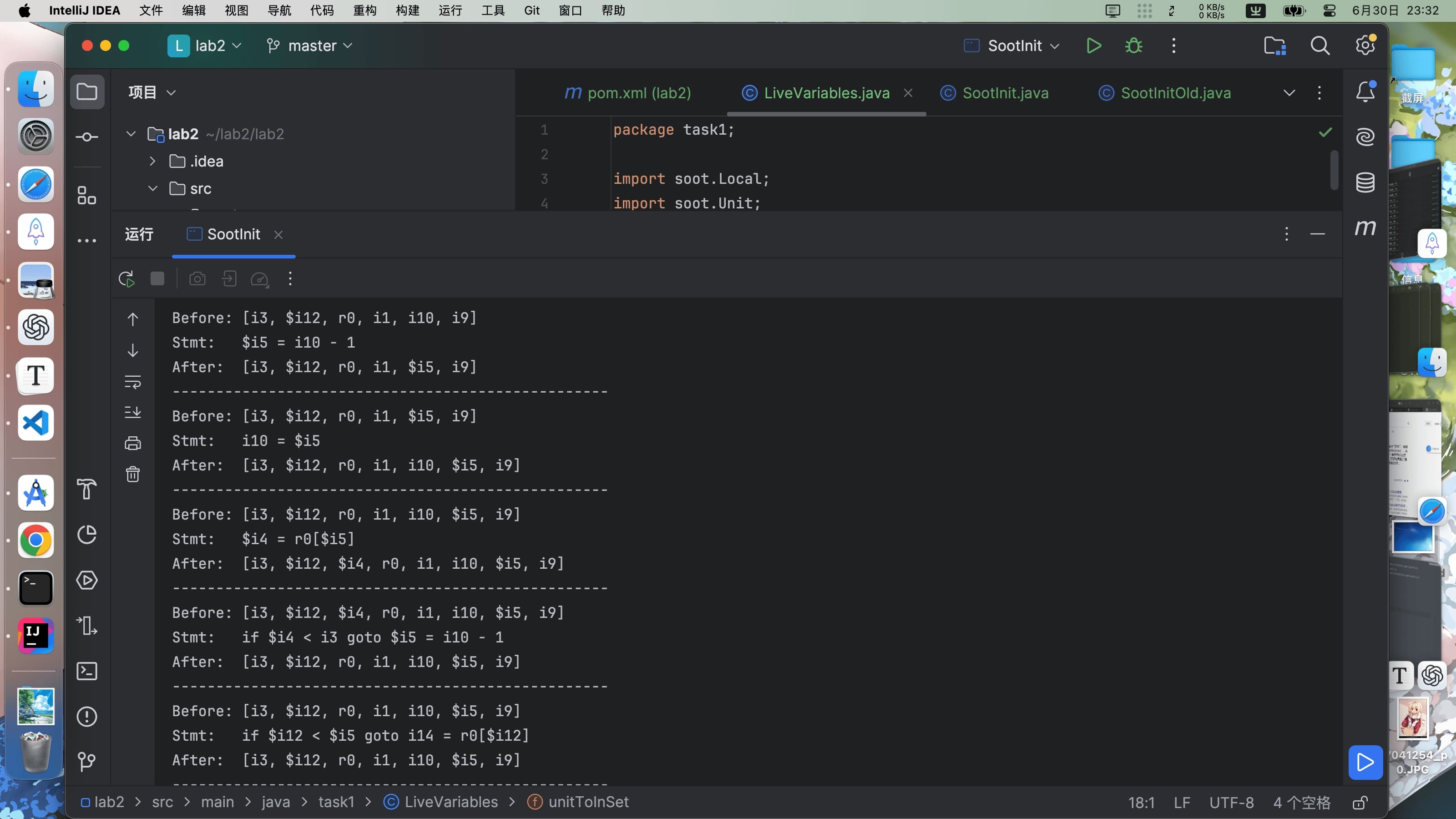1456x819 pixels.
Task: Stop the running process
Action: coord(157,278)
